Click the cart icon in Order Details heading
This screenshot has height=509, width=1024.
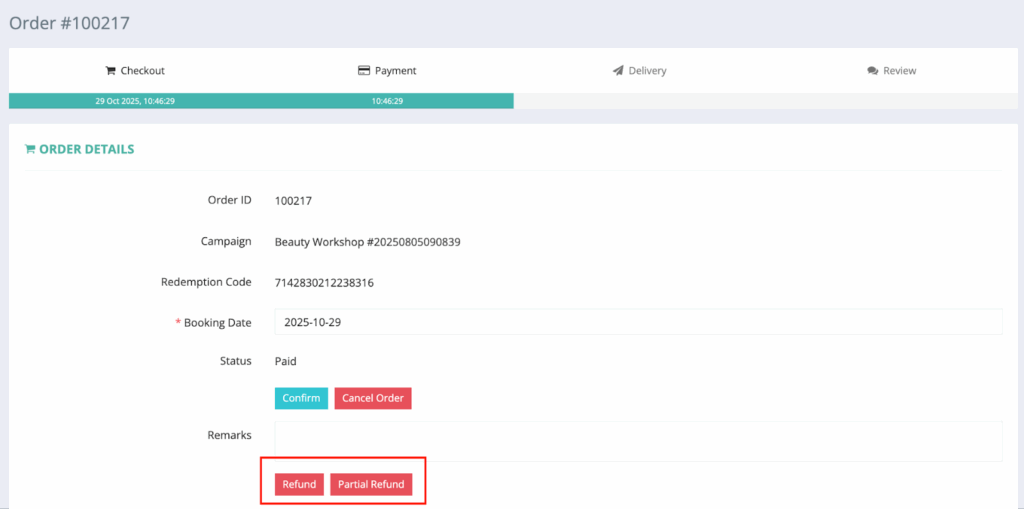point(29,149)
